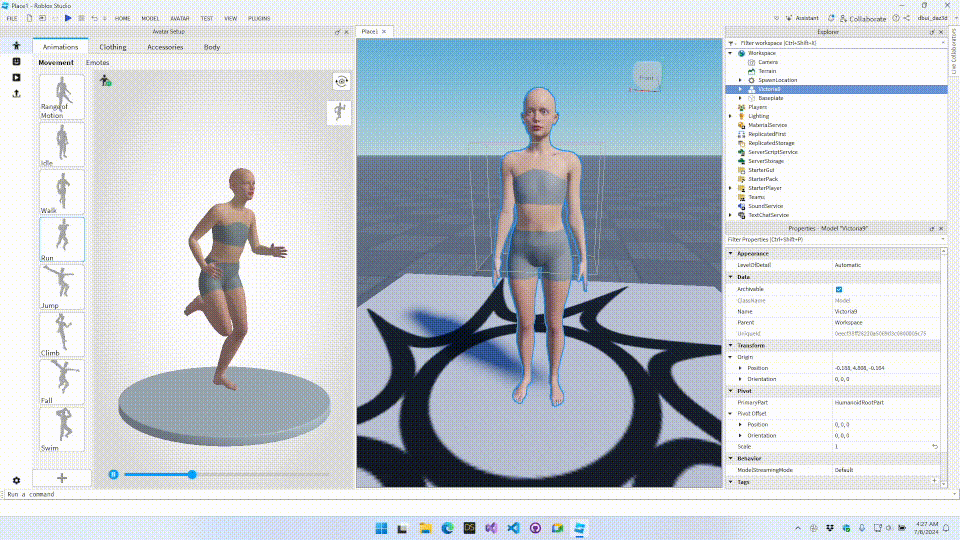Open the Emotes sub-tab
The height and width of the screenshot is (540, 960).
[97, 62]
